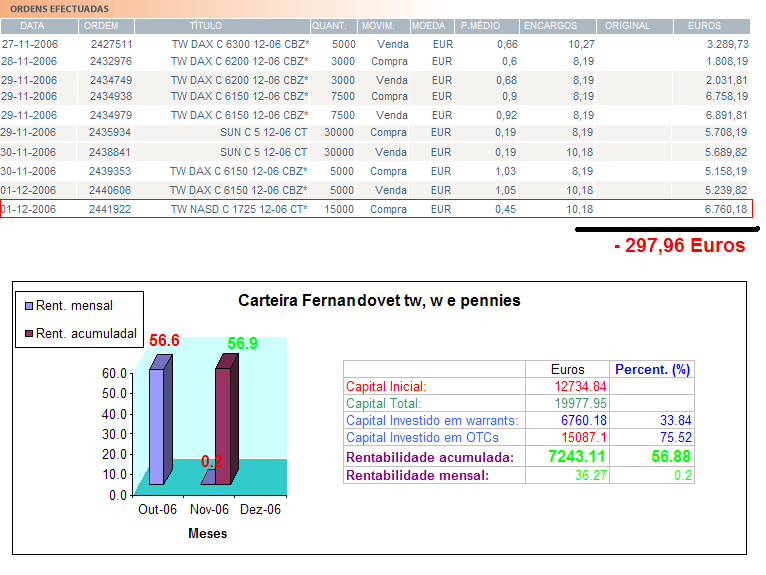Select order number 2435934
766x575 pixels.
(110, 132)
